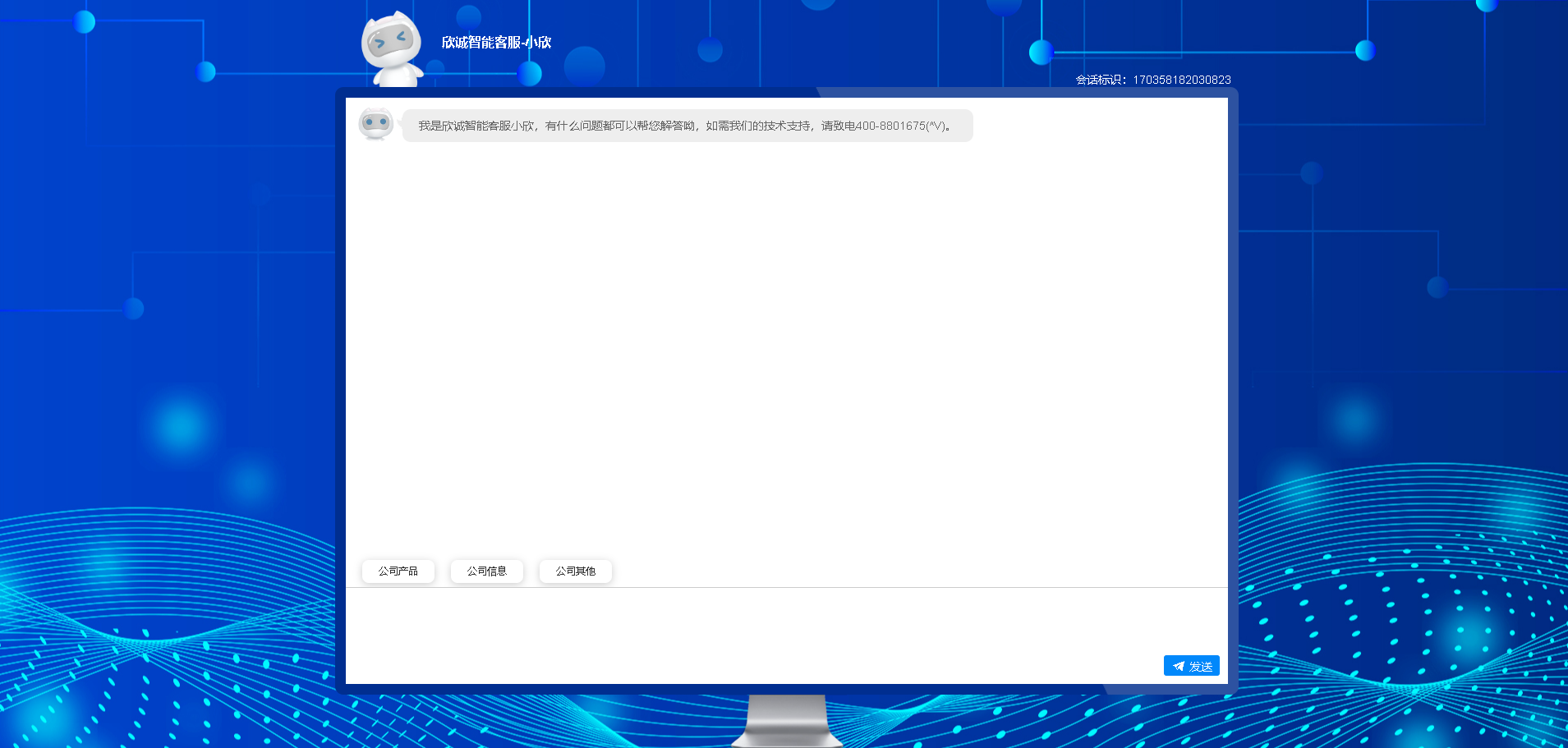The height and width of the screenshot is (748, 1568).
Task: Click the small robot avatar beside greeting
Action: pyautogui.click(x=376, y=124)
